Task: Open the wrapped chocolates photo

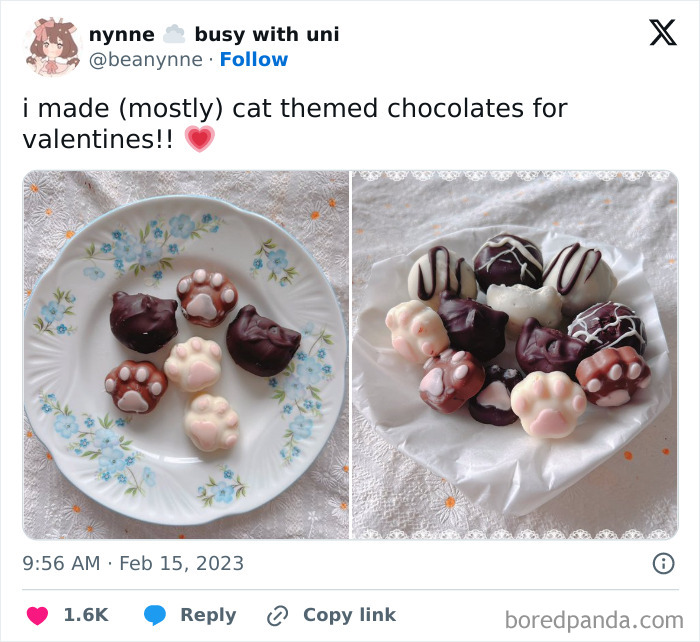Action: pyautogui.click(x=515, y=355)
